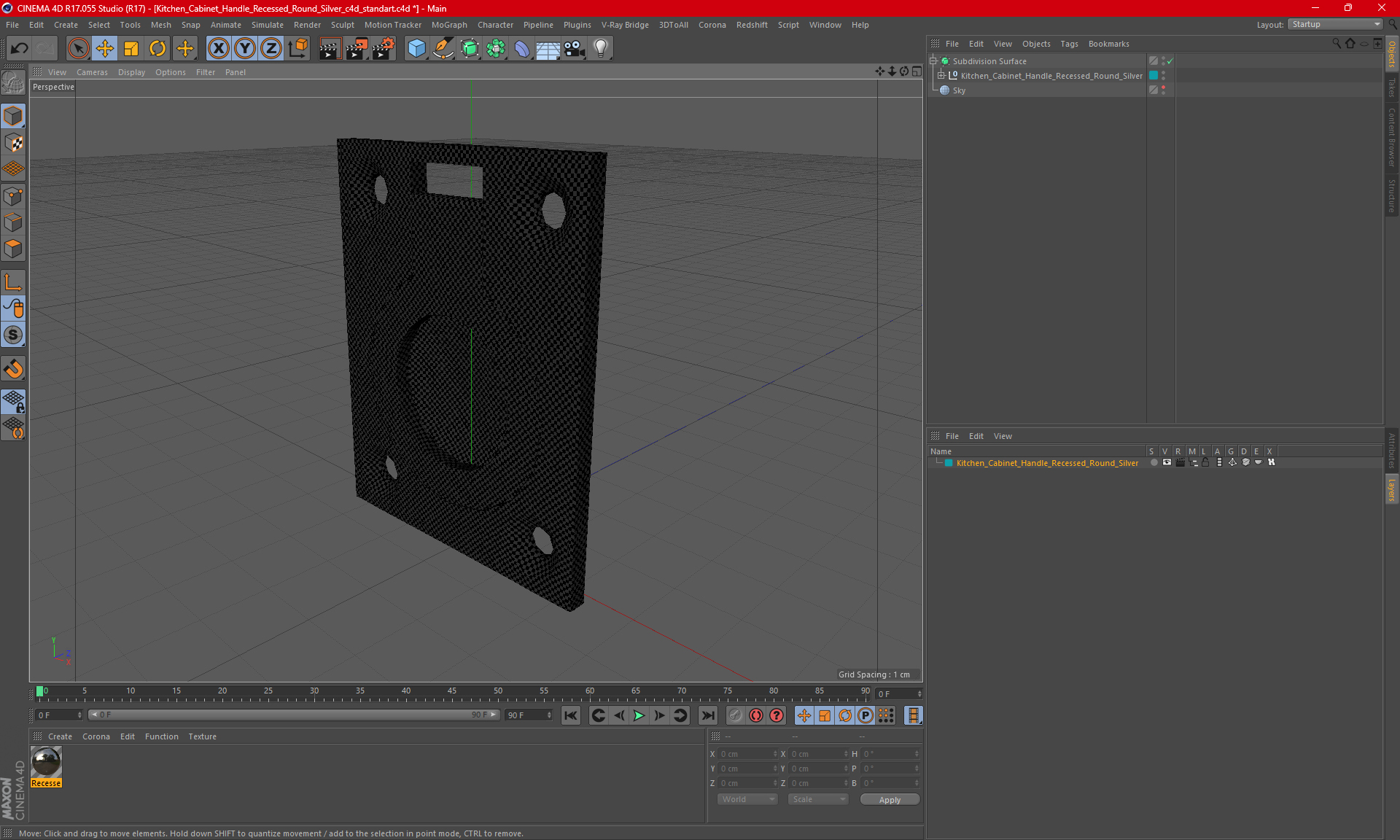Open the Array modeling objects icon
Viewport: 1400px width, 840px height.
[496, 49]
